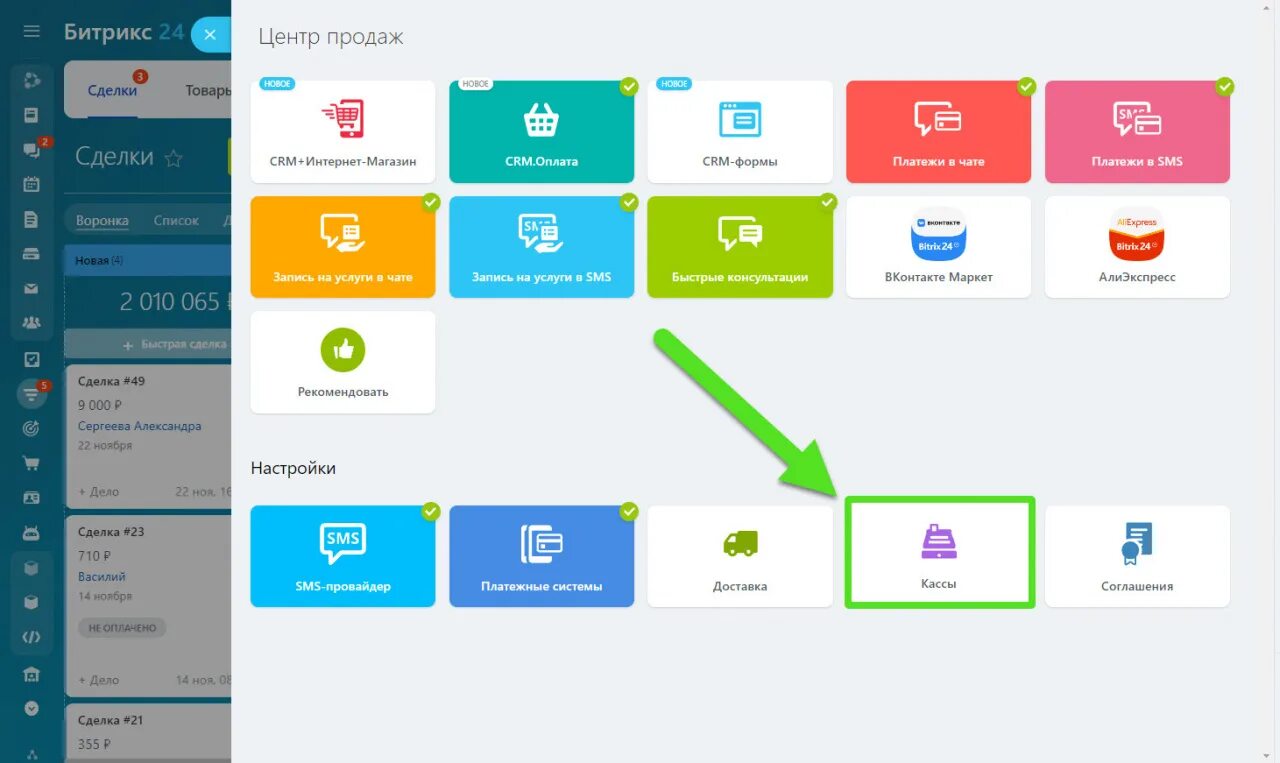Open the robot icon in the sidebar
Image resolution: width=1280 pixels, height=763 pixels.
[x=31, y=532]
